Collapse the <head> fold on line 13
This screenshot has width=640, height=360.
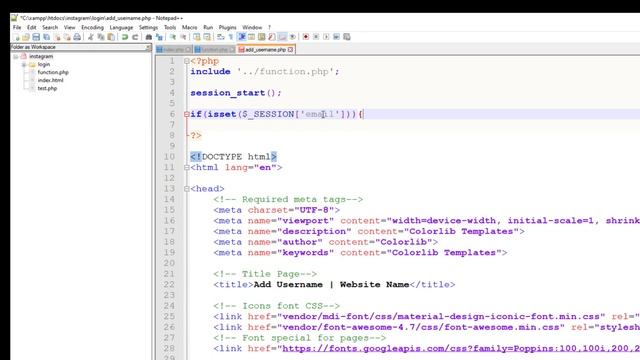tap(187, 189)
